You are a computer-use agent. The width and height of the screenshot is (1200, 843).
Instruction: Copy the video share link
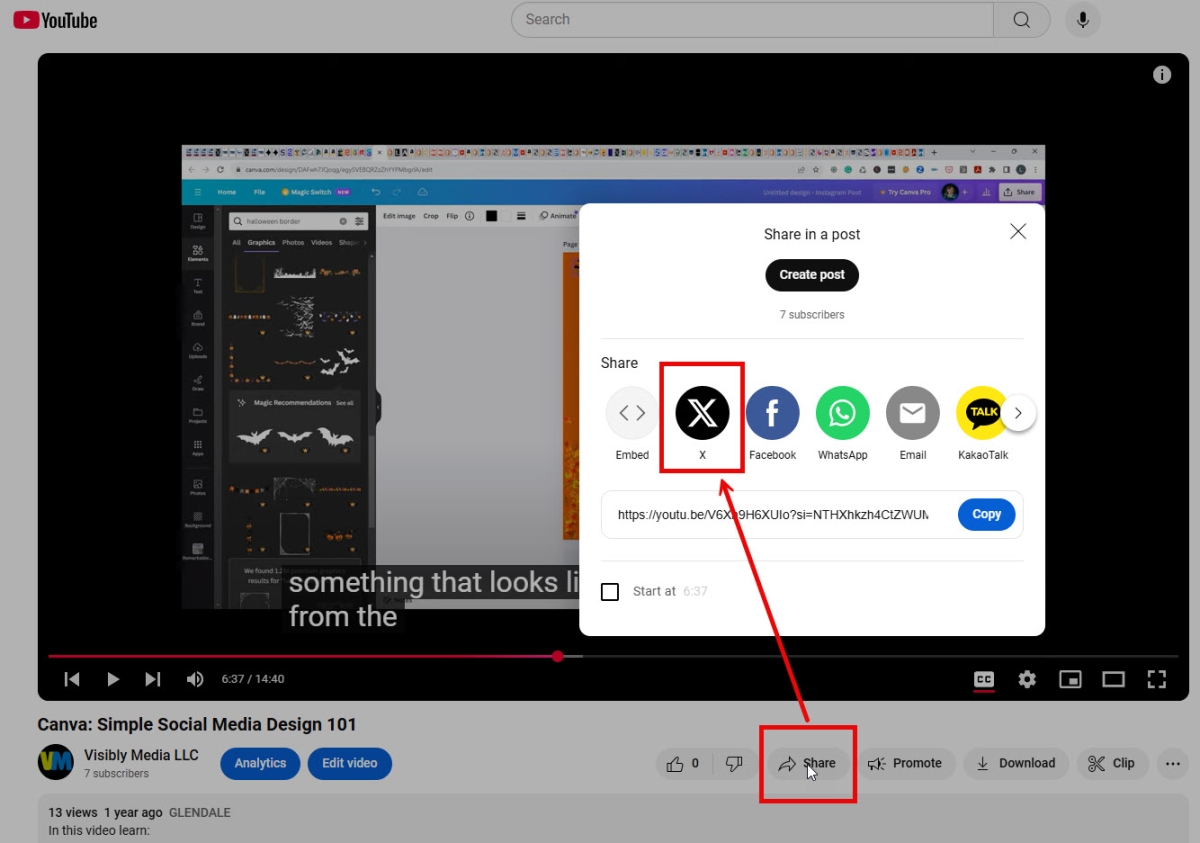(x=986, y=514)
